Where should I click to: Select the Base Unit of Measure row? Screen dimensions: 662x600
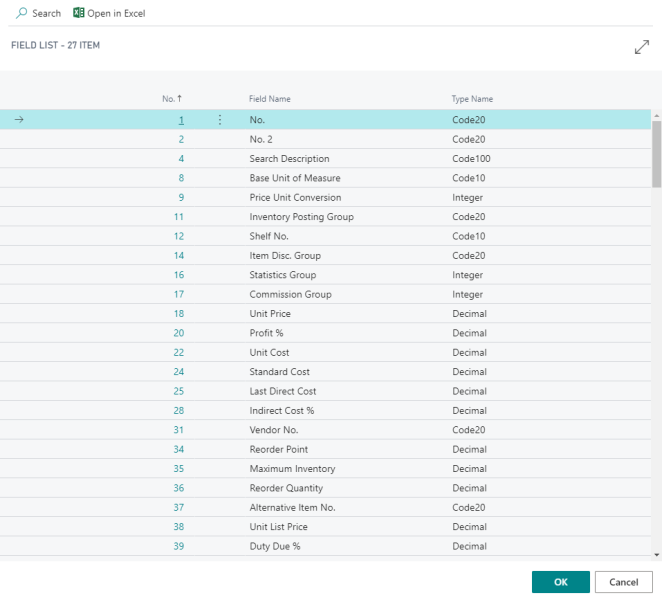coord(325,178)
